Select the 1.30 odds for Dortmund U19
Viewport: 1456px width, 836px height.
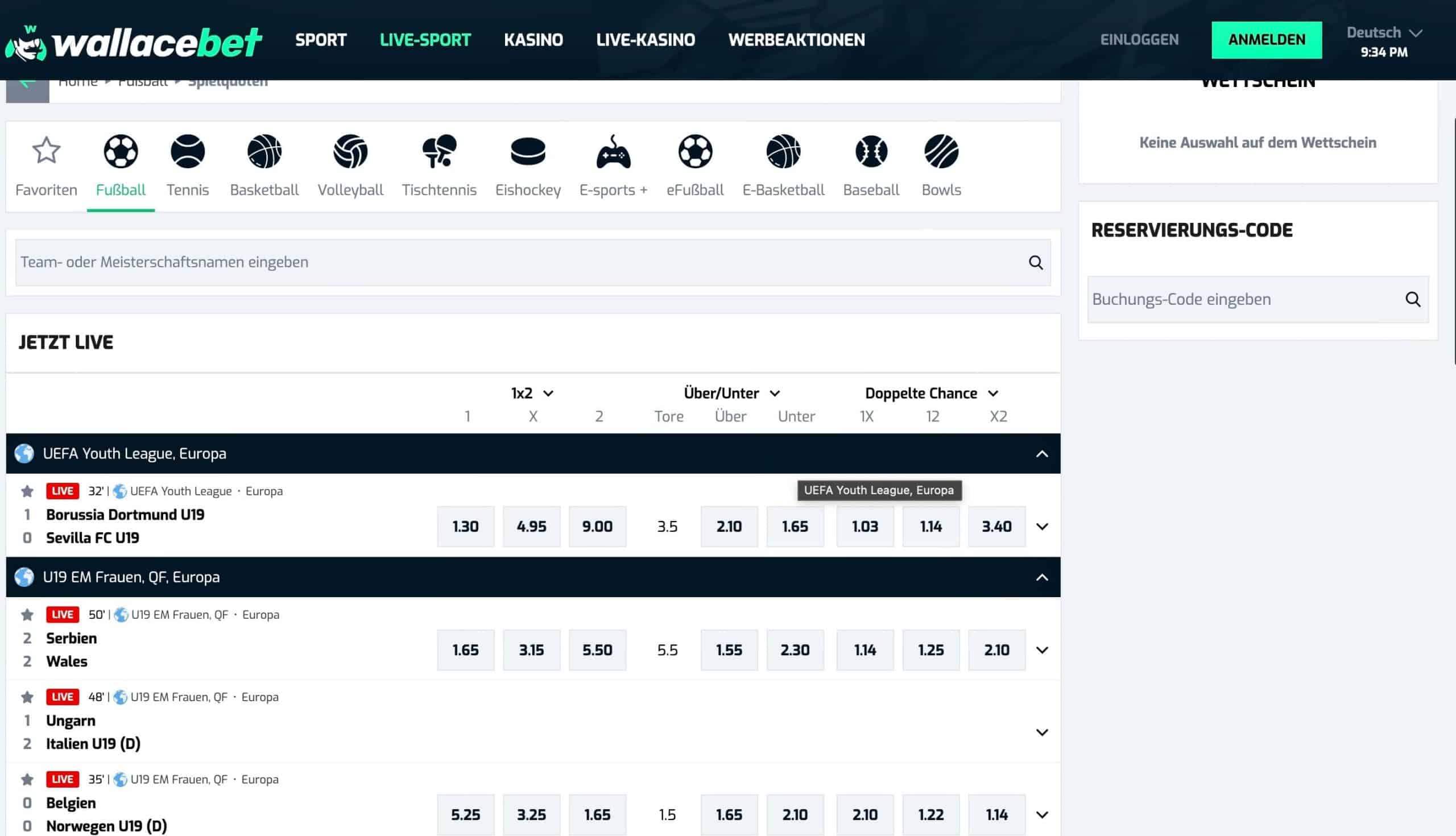(x=465, y=527)
